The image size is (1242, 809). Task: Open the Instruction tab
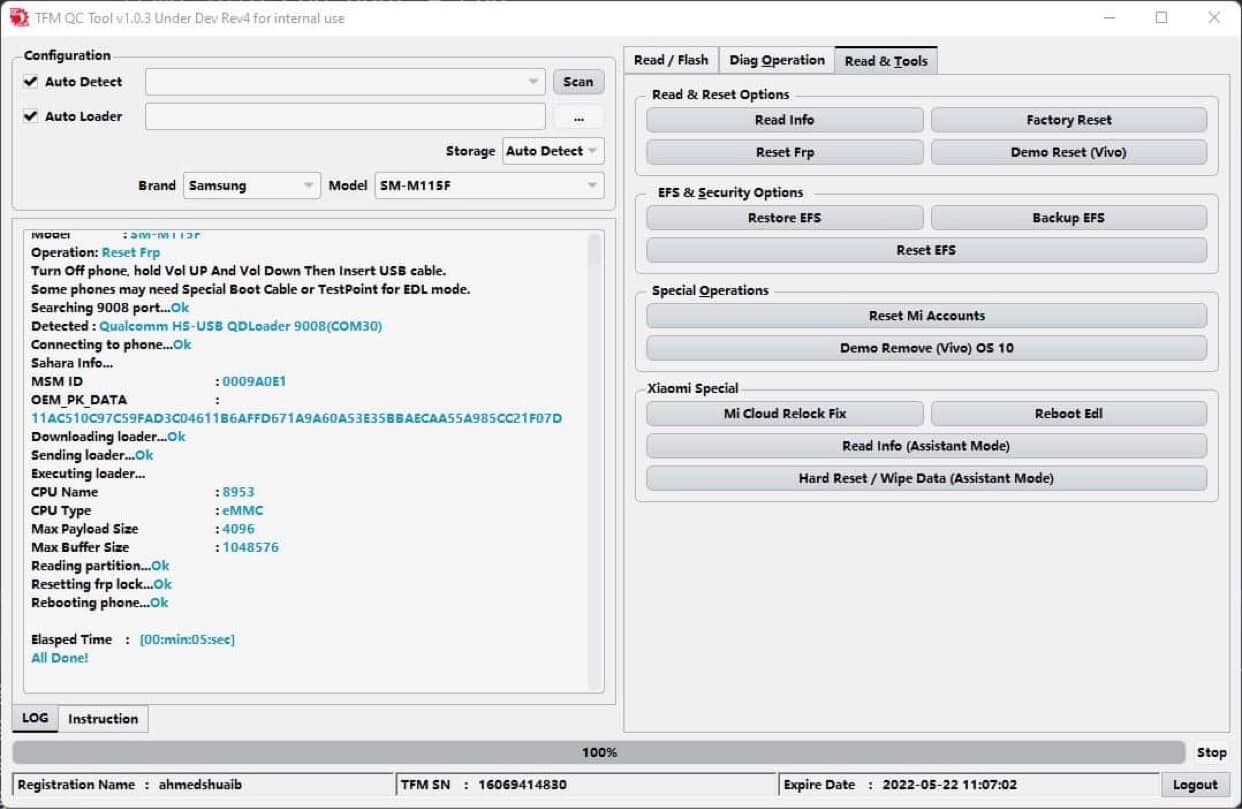click(x=103, y=719)
